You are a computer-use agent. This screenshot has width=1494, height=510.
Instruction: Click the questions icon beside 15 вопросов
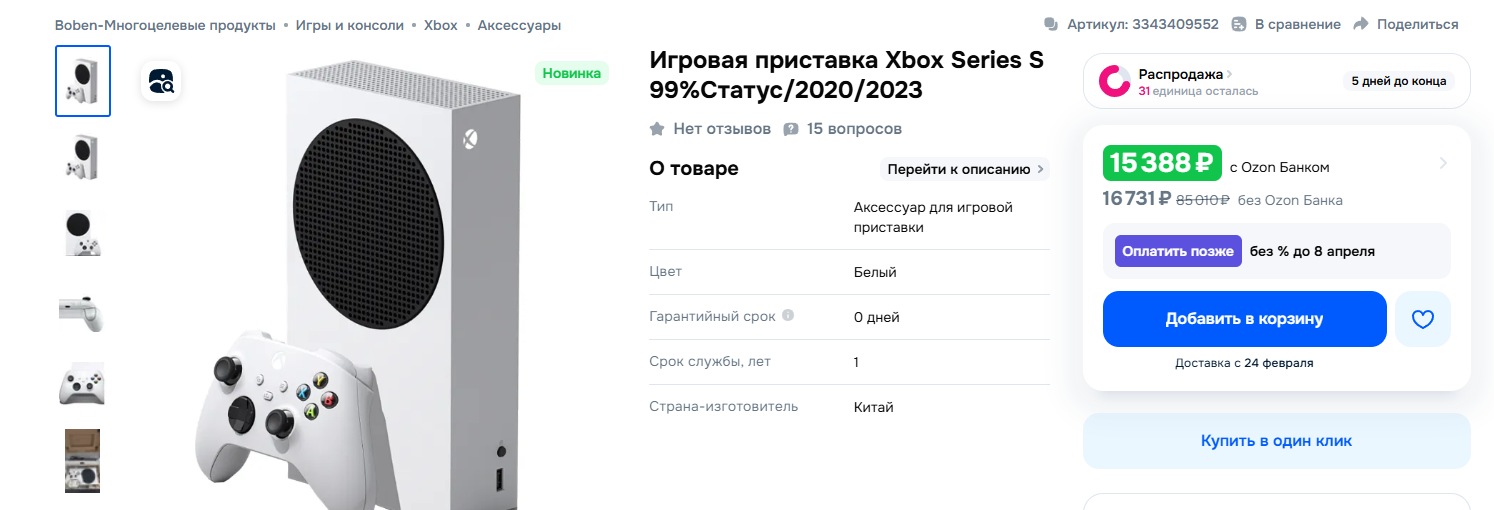(x=791, y=129)
